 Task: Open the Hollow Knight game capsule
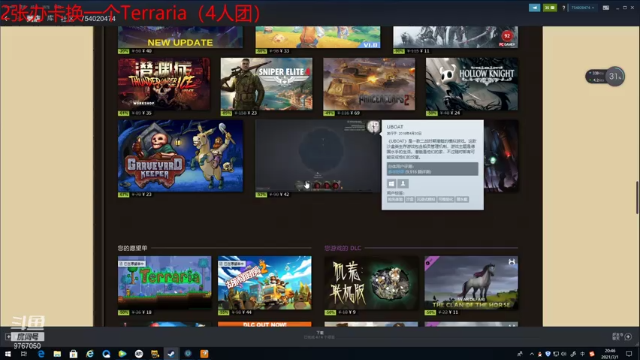[472, 84]
